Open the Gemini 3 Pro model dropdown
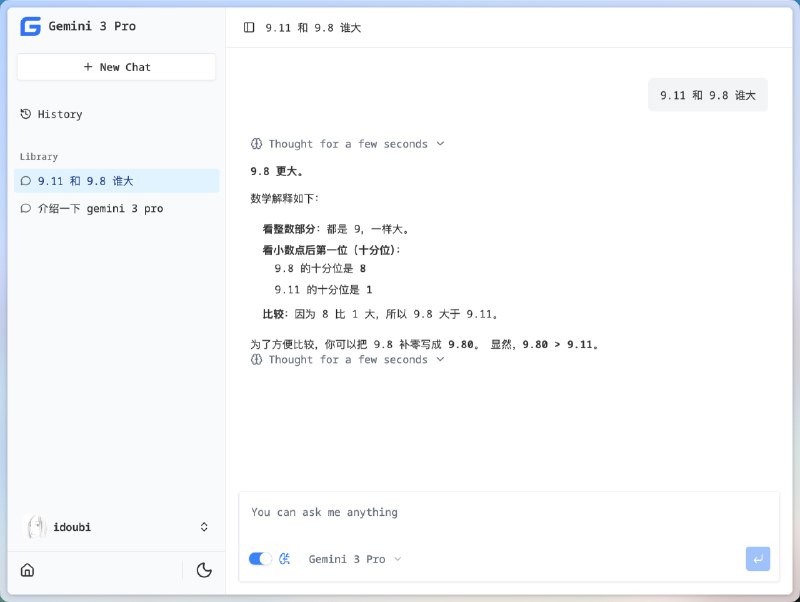The width and height of the screenshot is (800, 602). pyautogui.click(x=355, y=558)
